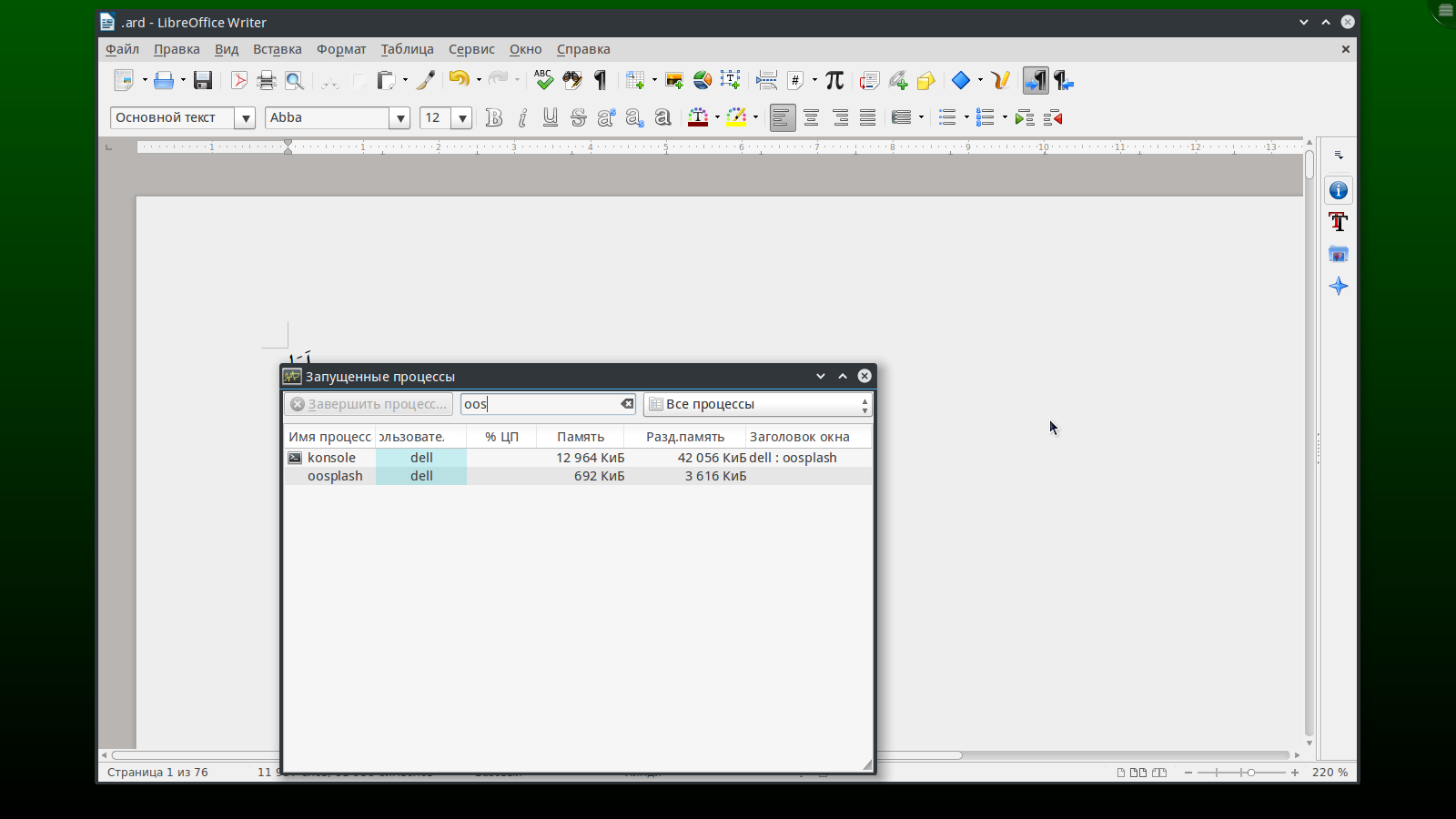This screenshot has height=819, width=1456.
Task: Open sidebar Gallery panel
Action: [1339, 254]
